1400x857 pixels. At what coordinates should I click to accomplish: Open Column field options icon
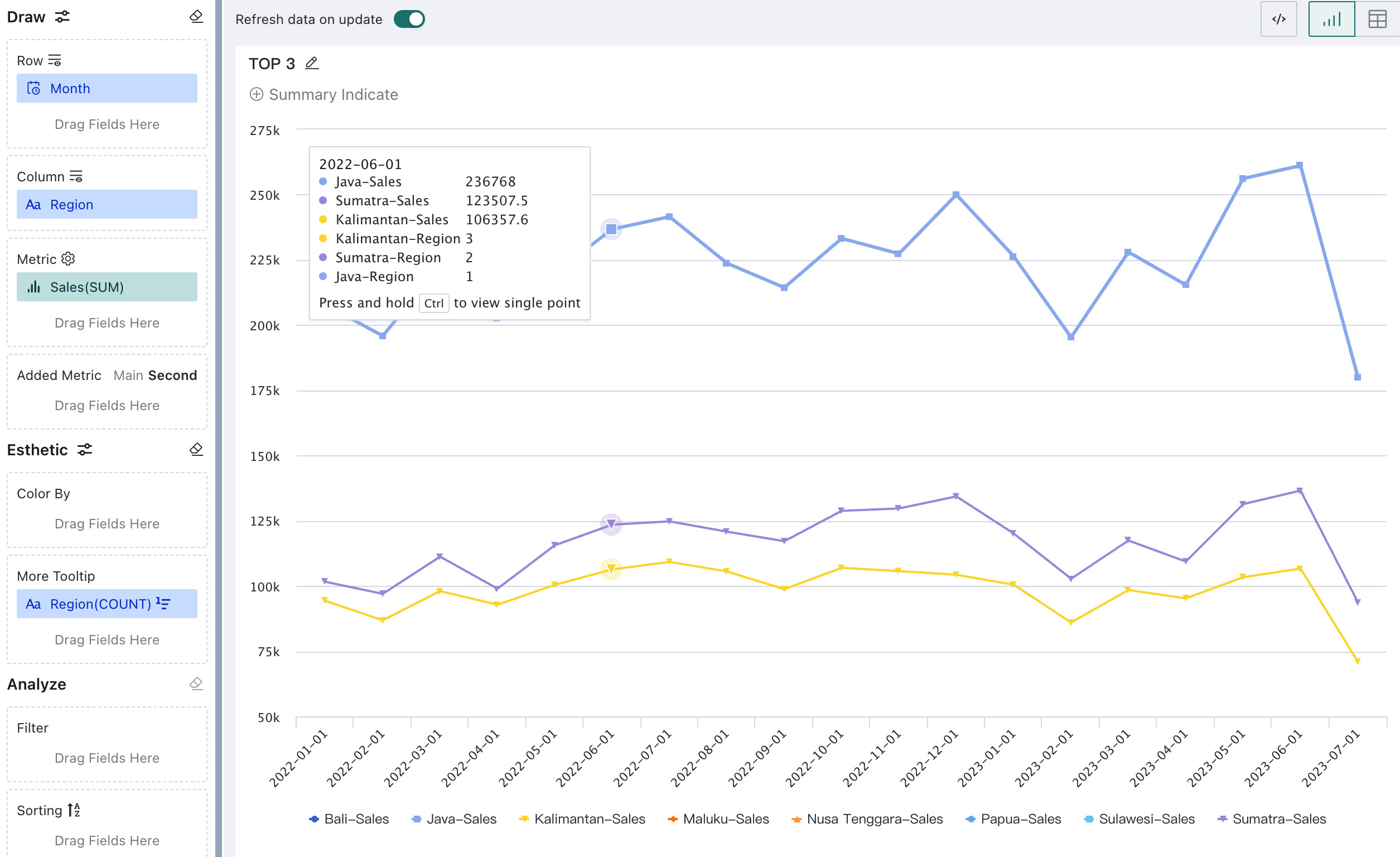76,176
